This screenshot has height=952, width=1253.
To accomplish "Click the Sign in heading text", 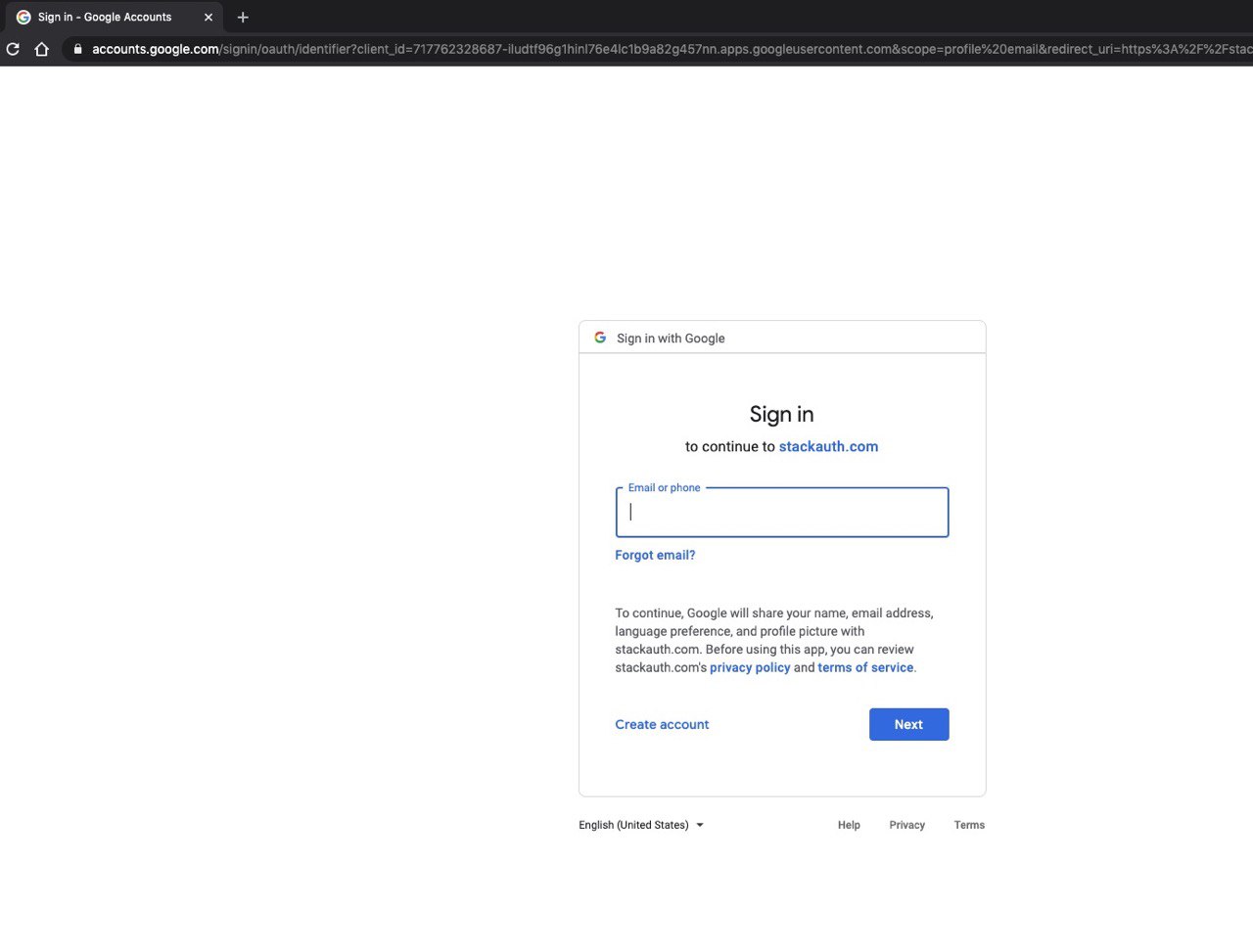I will (781, 414).
